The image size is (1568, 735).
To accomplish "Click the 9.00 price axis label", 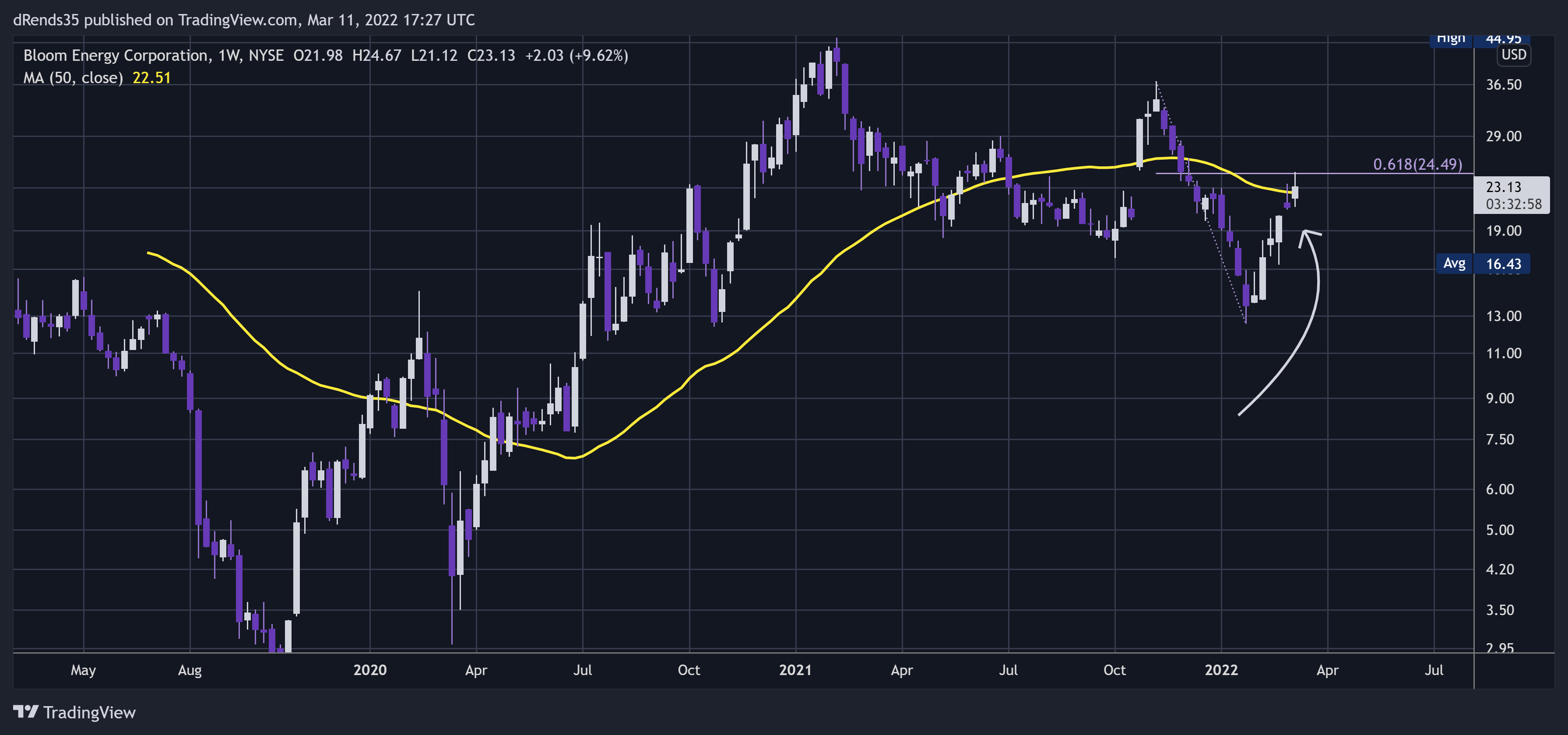I will [x=1500, y=399].
